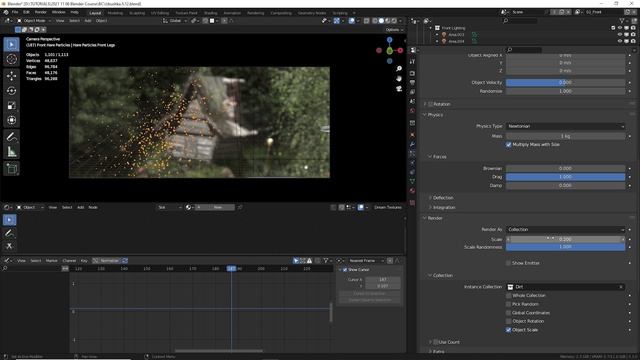Select the Transform tool

tap(11, 120)
